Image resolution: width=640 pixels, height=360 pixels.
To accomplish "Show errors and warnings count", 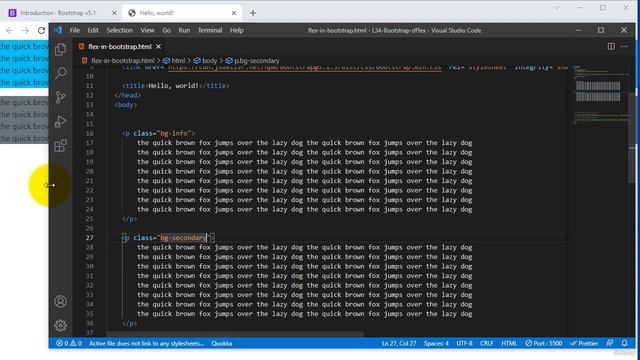I will [69, 343].
